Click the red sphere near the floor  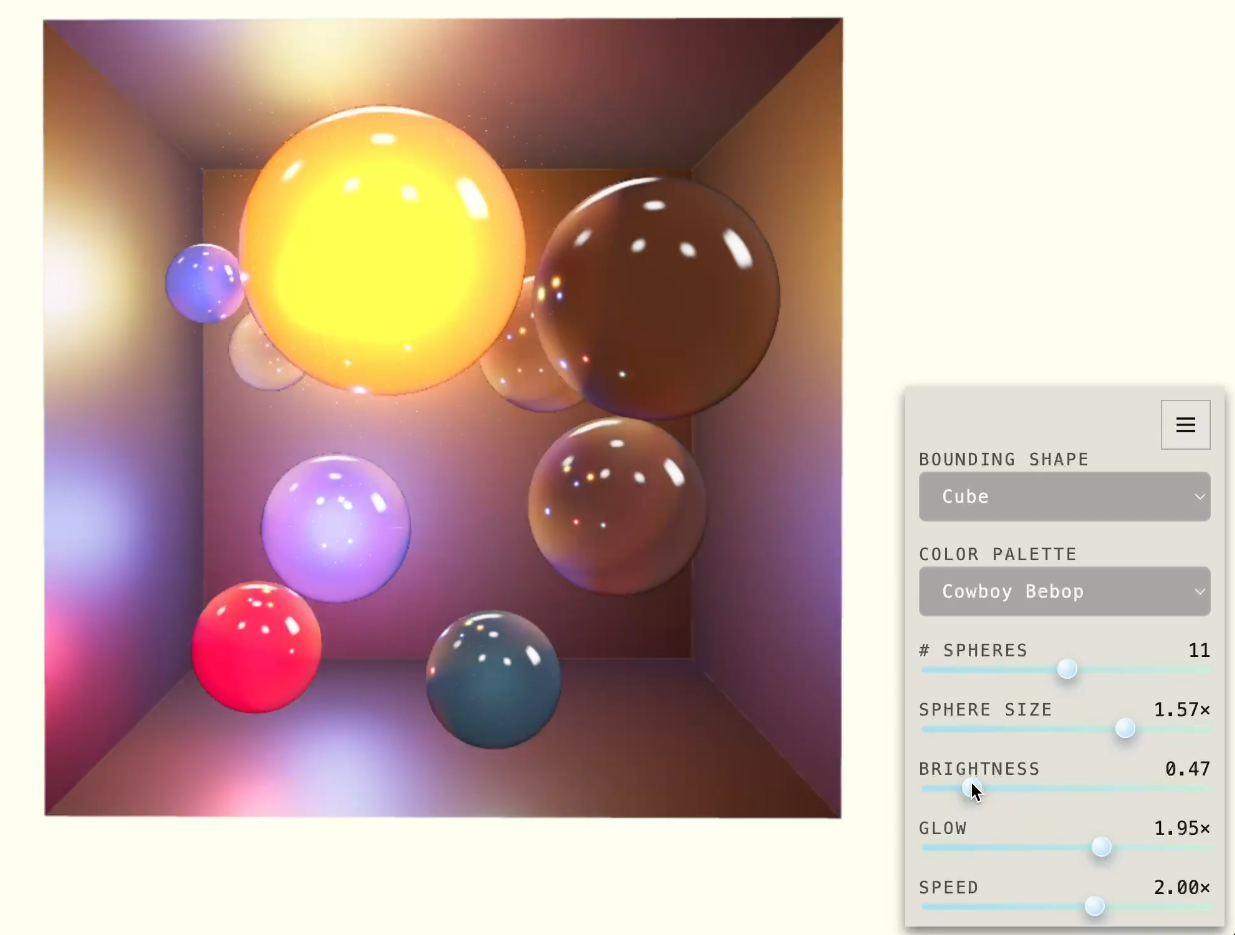(x=256, y=647)
